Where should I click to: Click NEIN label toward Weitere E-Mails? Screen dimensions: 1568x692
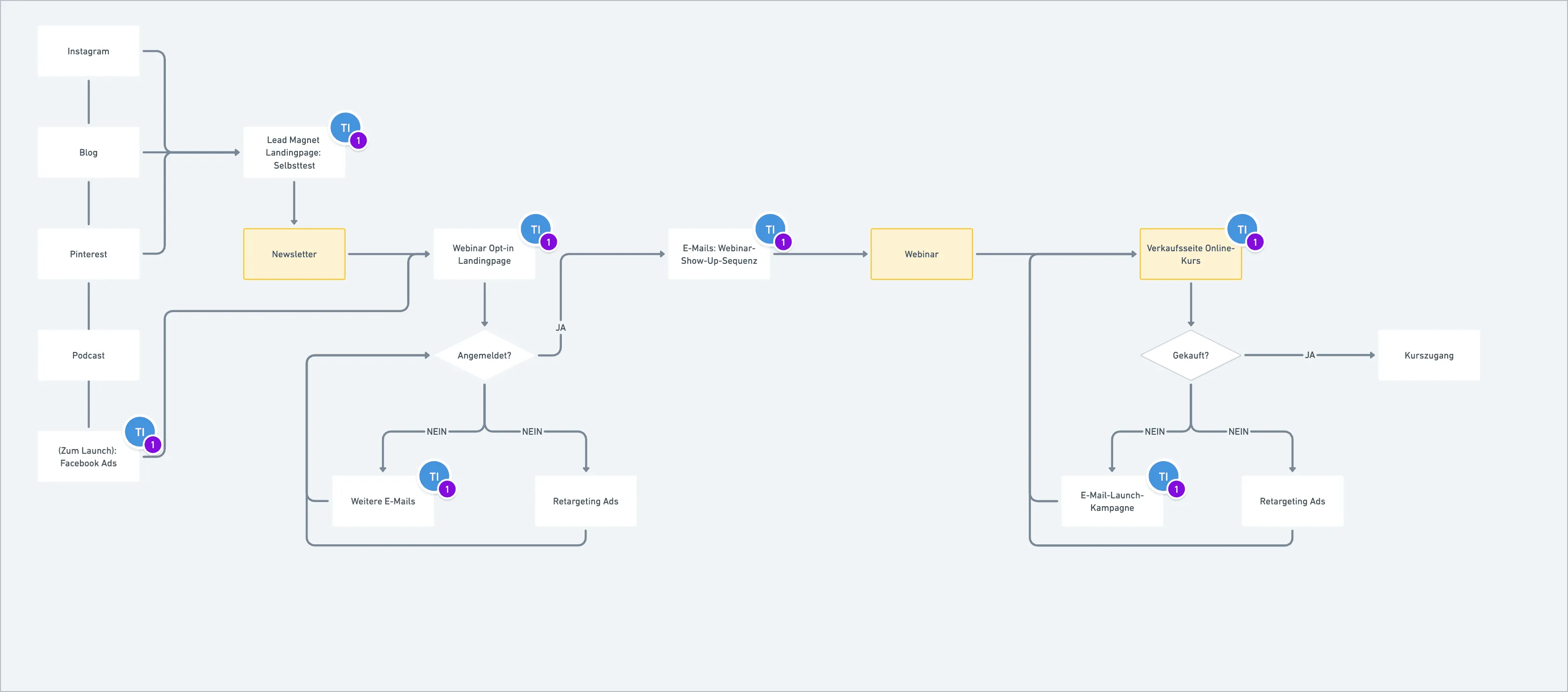pyautogui.click(x=436, y=432)
